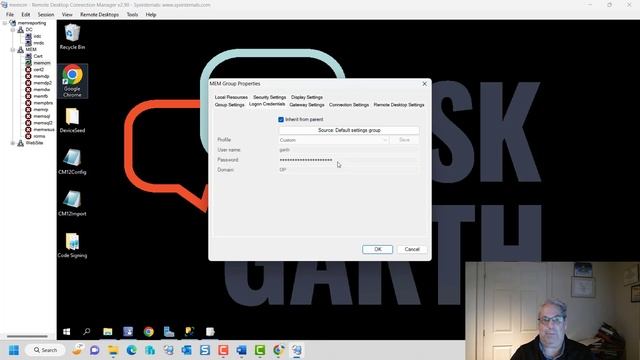Image resolution: width=640 pixels, height=360 pixels.
Task: Open the chat app on the host taskbar
Action: tap(95, 350)
